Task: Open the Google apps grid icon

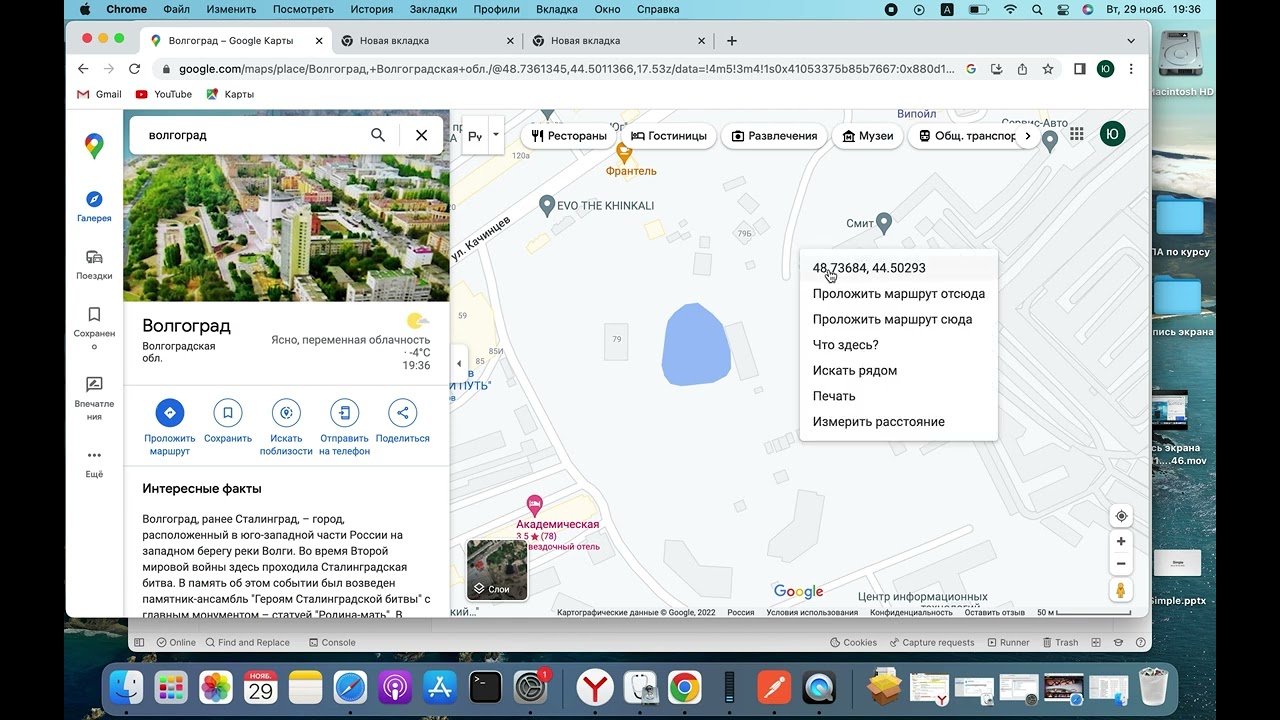Action: (1077, 134)
